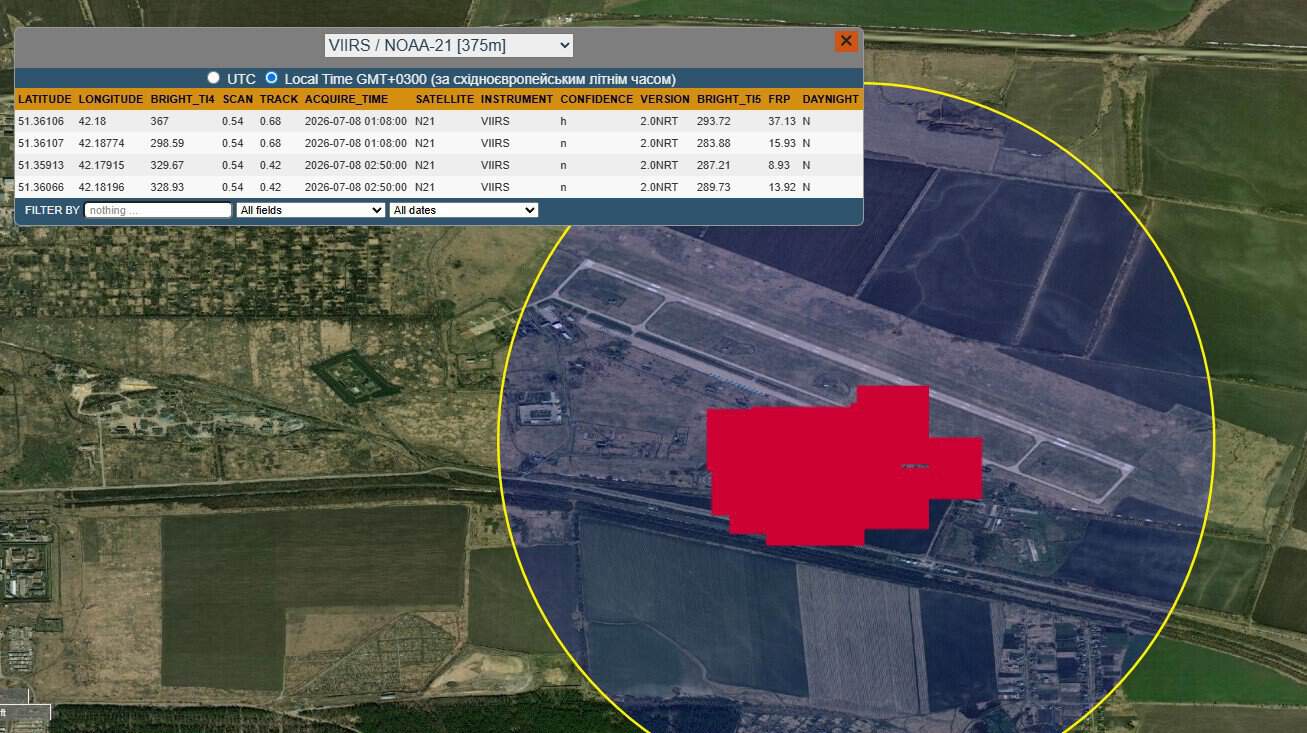The height and width of the screenshot is (733, 1307).
Task: Sort by the SCAN column header
Action: [x=238, y=99]
